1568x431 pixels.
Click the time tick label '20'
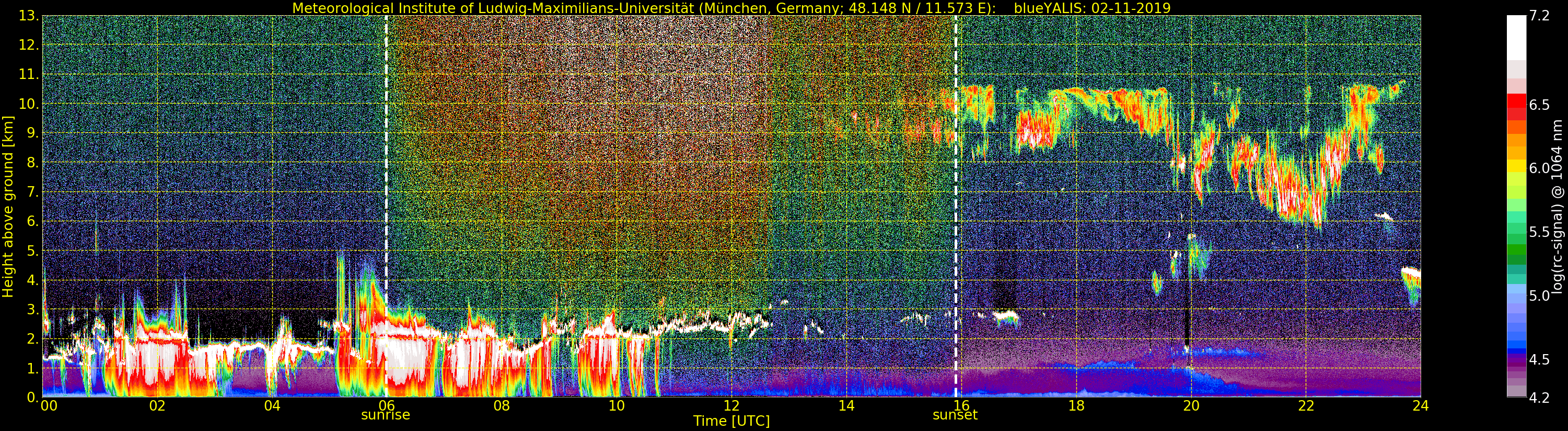click(x=1191, y=405)
